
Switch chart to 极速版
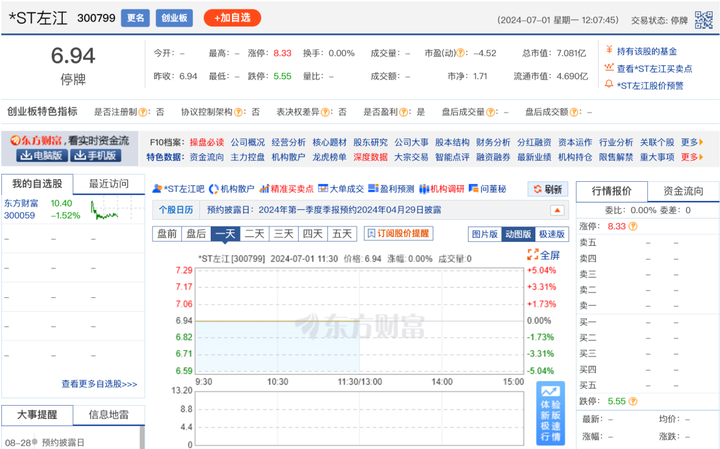(551, 234)
